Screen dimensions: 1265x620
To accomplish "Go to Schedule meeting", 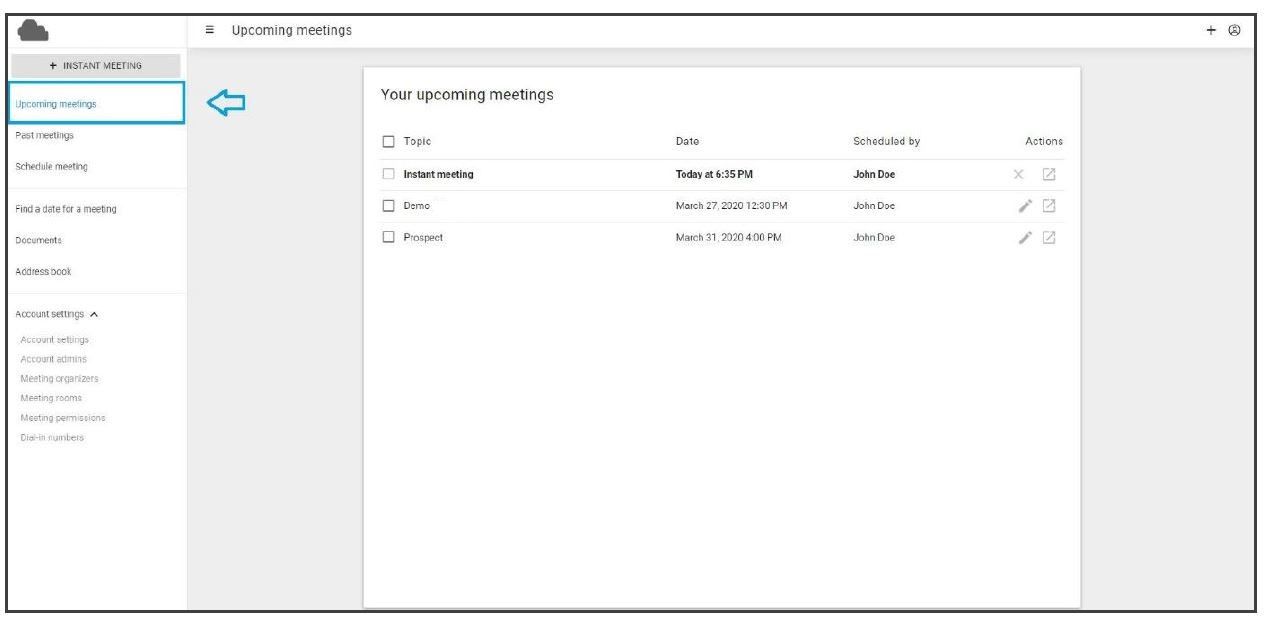I will (52, 167).
